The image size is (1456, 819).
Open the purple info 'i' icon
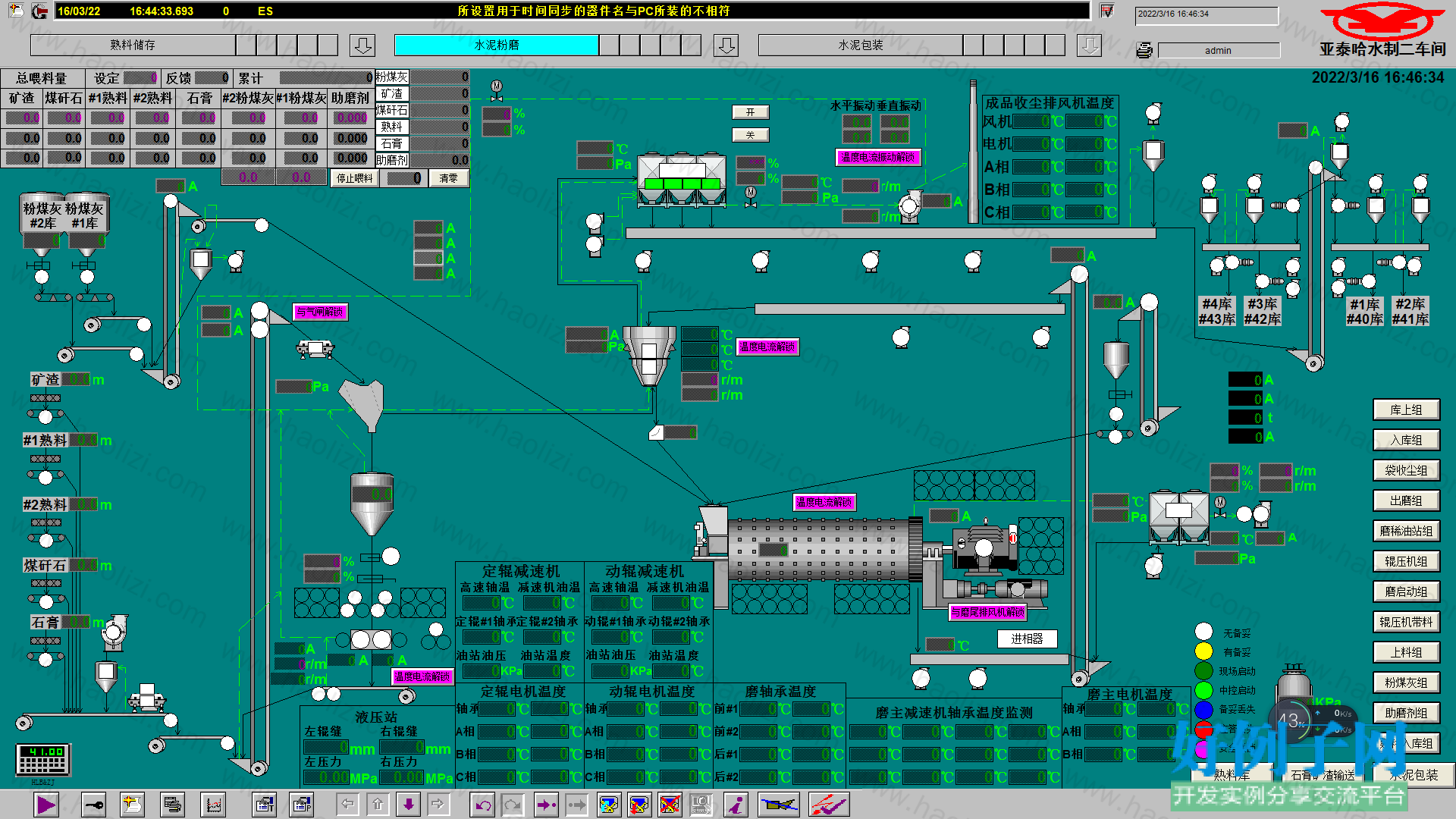[736, 805]
